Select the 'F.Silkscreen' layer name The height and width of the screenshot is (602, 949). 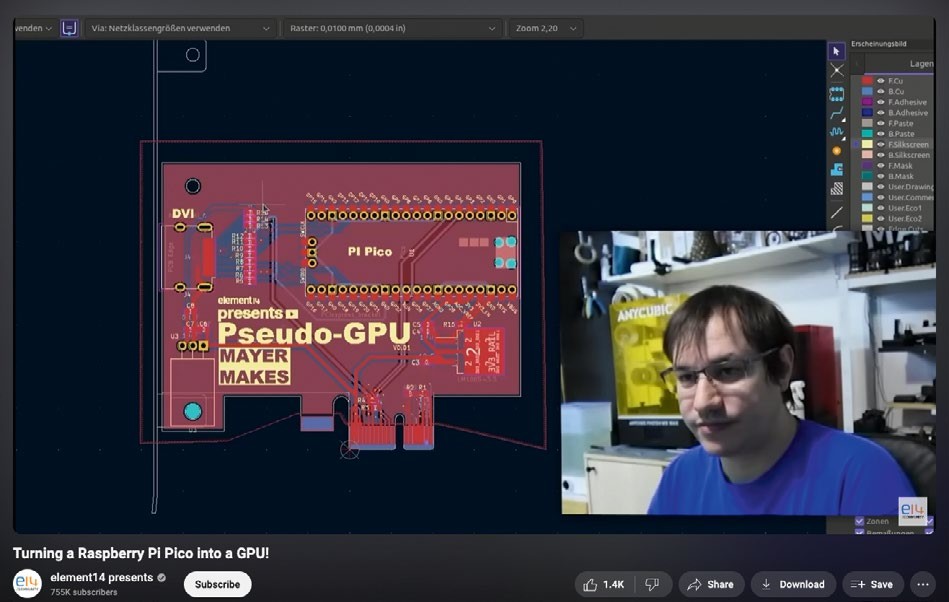(908, 145)
